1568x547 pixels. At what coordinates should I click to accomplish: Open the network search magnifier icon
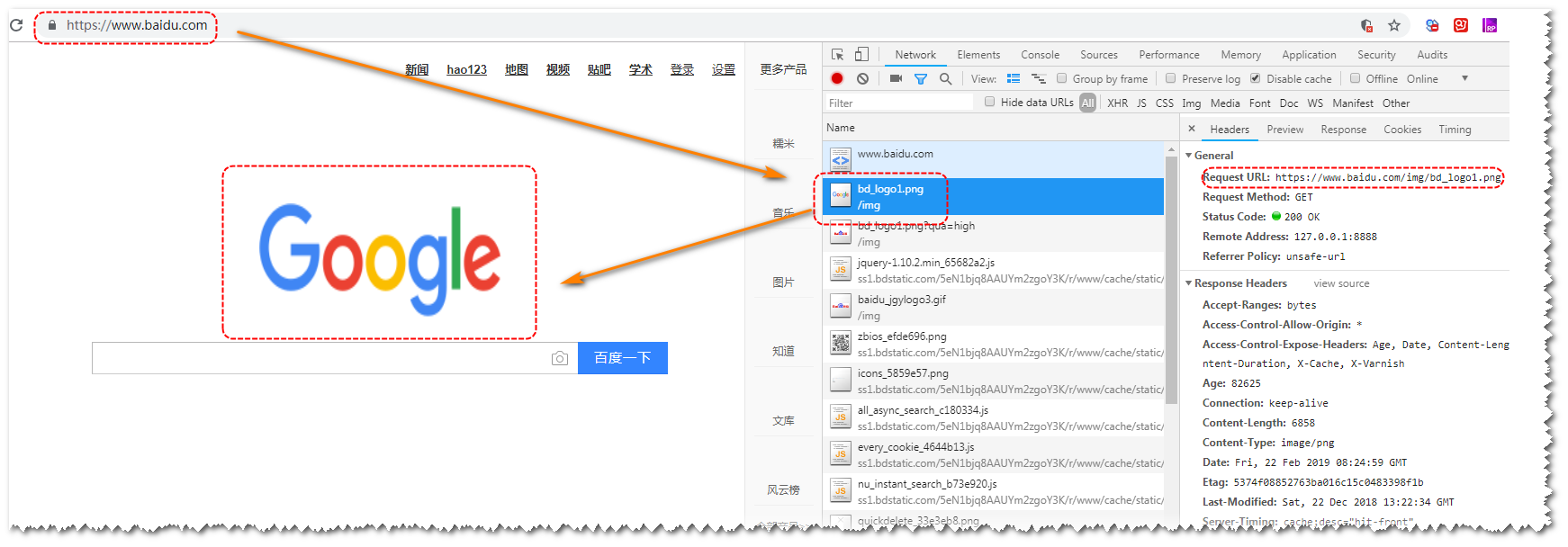946,78
